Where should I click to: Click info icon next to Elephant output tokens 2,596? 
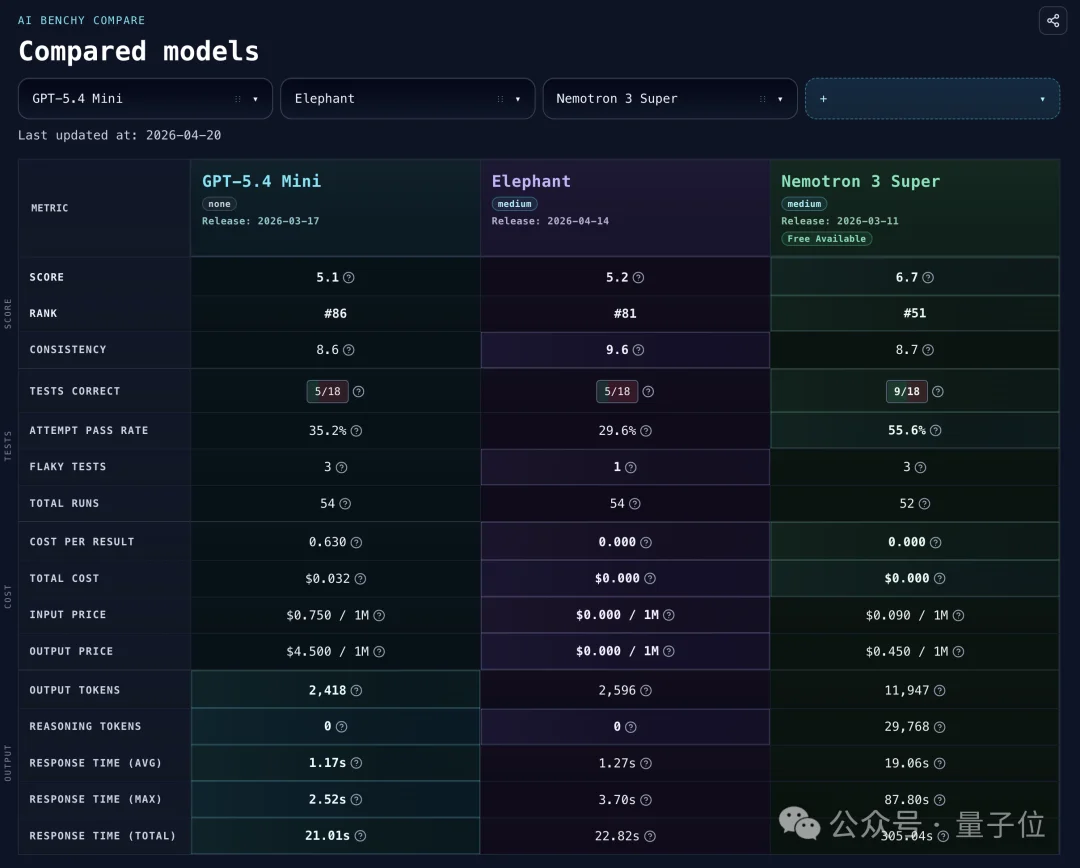(x=646, y=690)
